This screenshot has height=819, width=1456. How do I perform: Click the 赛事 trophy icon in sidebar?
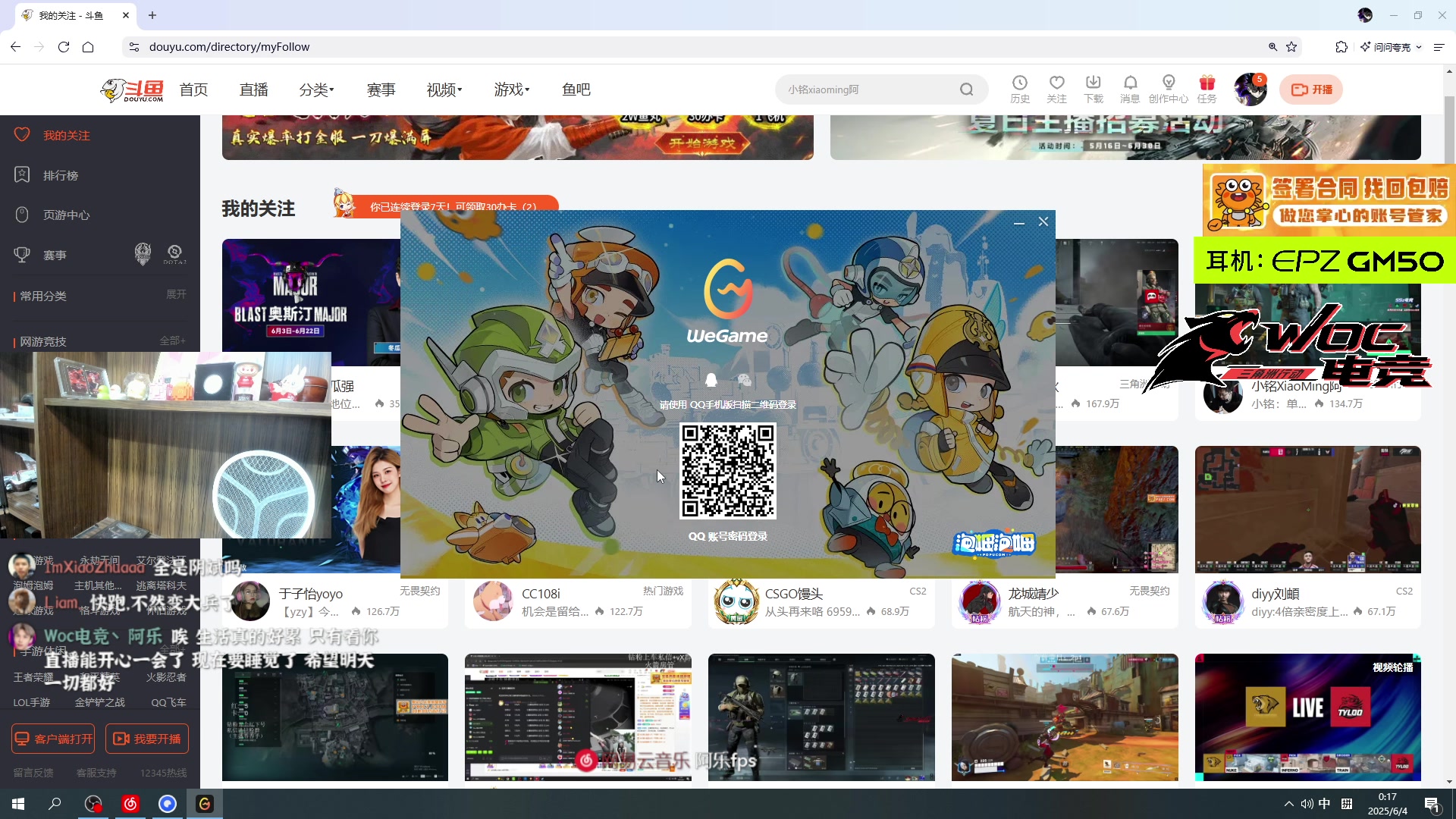[x=22, y=255]
